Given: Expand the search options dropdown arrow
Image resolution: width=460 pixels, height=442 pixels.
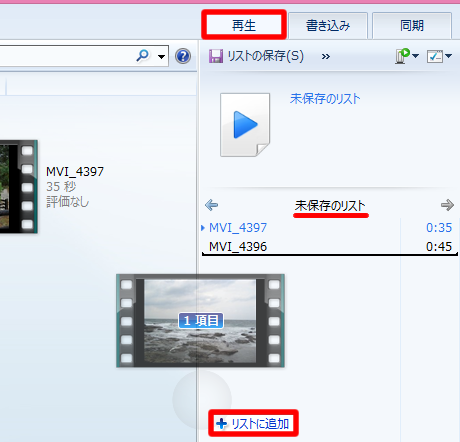Looking at the screenshot, I should [161, 57].
